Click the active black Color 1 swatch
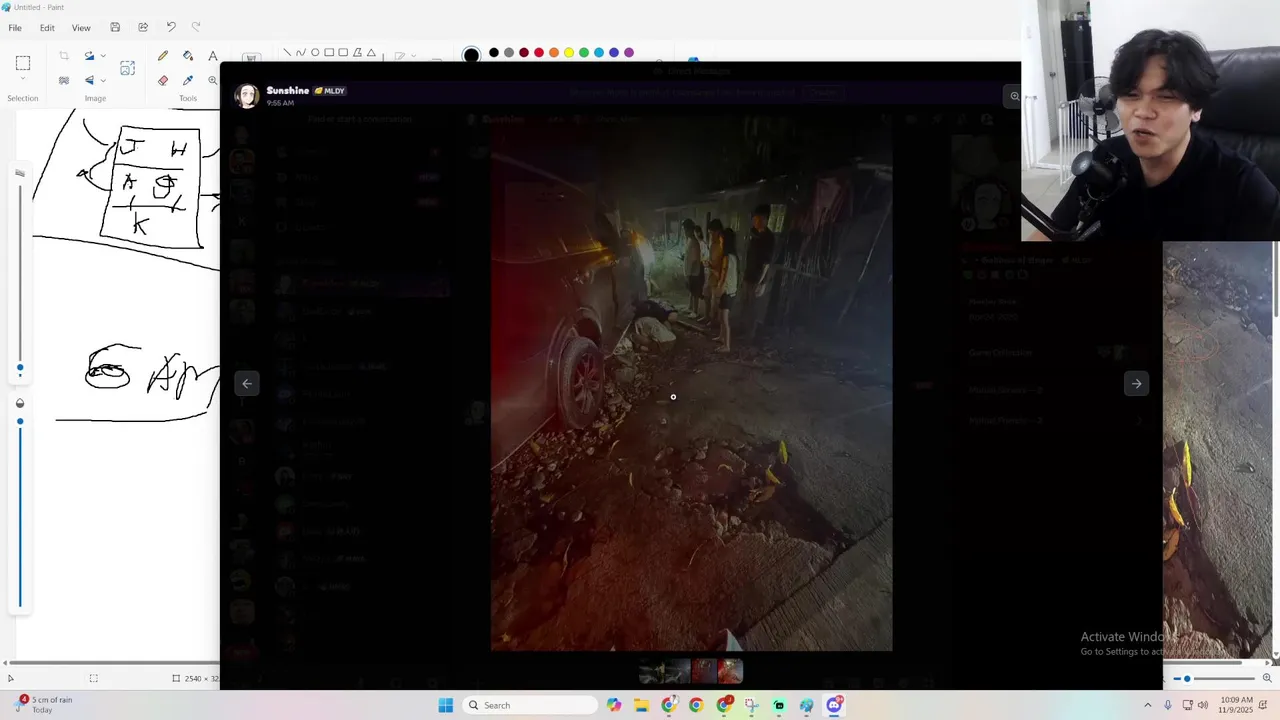The height and width of the screenshot is (720, 1280). click(471, 54)
